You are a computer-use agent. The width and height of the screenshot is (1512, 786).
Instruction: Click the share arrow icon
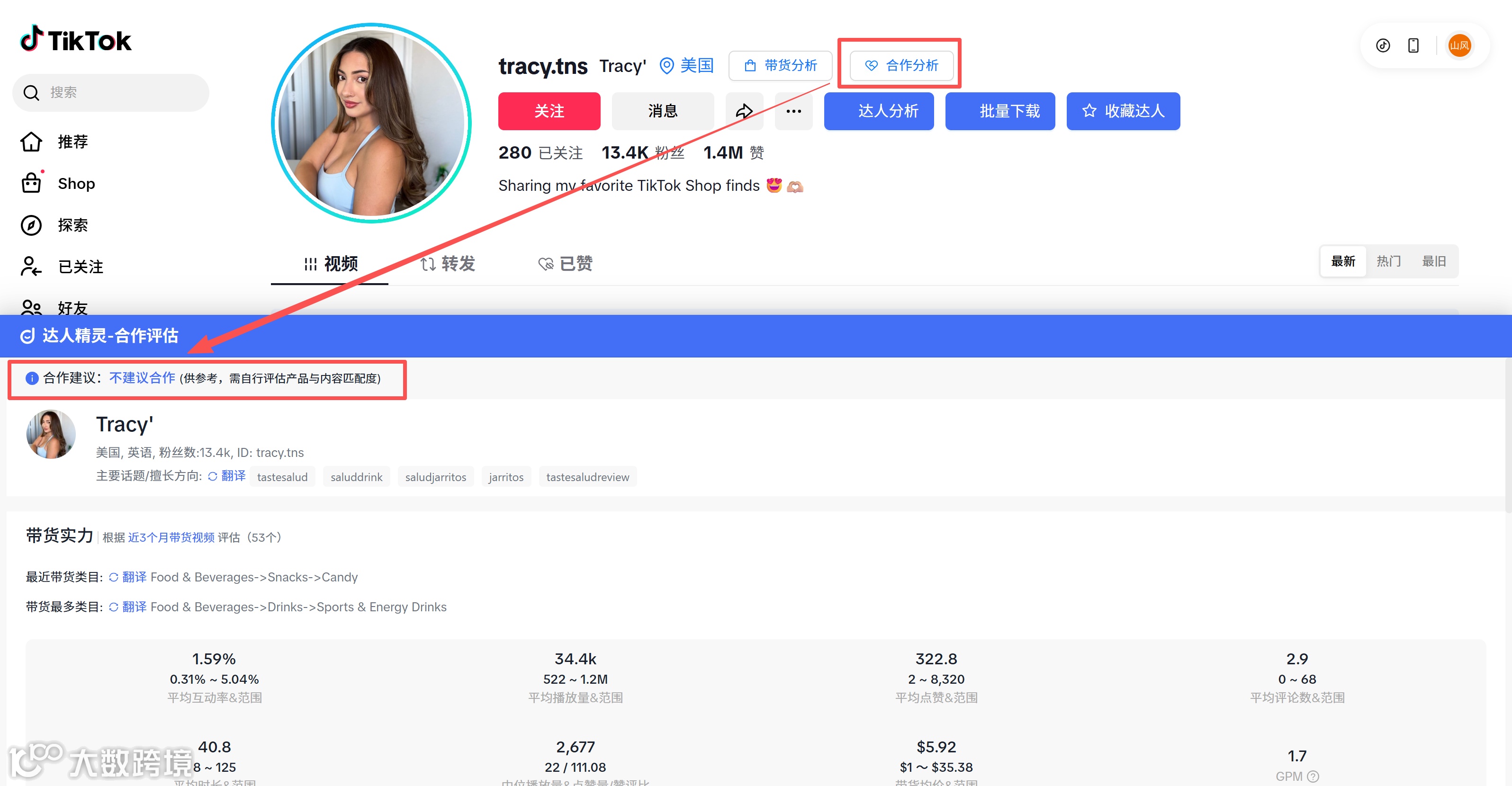coord(744,111)
